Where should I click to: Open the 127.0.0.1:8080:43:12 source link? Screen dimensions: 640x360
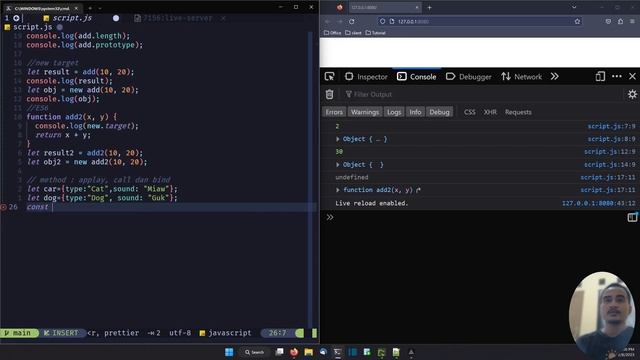[x=598, y=203]
